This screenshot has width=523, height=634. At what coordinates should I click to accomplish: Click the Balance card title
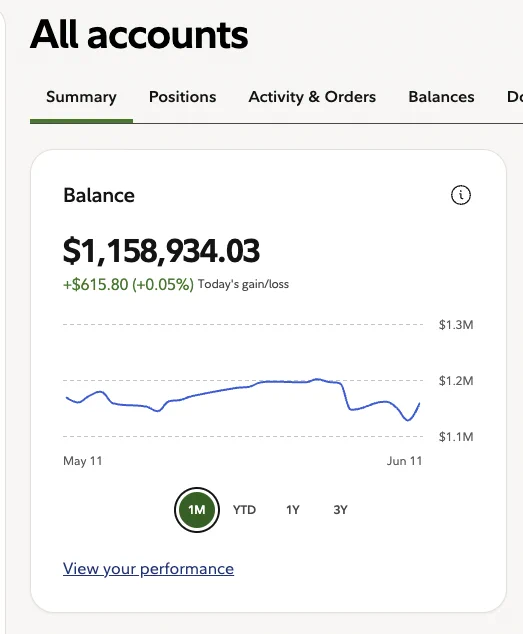tap(99, 195)
